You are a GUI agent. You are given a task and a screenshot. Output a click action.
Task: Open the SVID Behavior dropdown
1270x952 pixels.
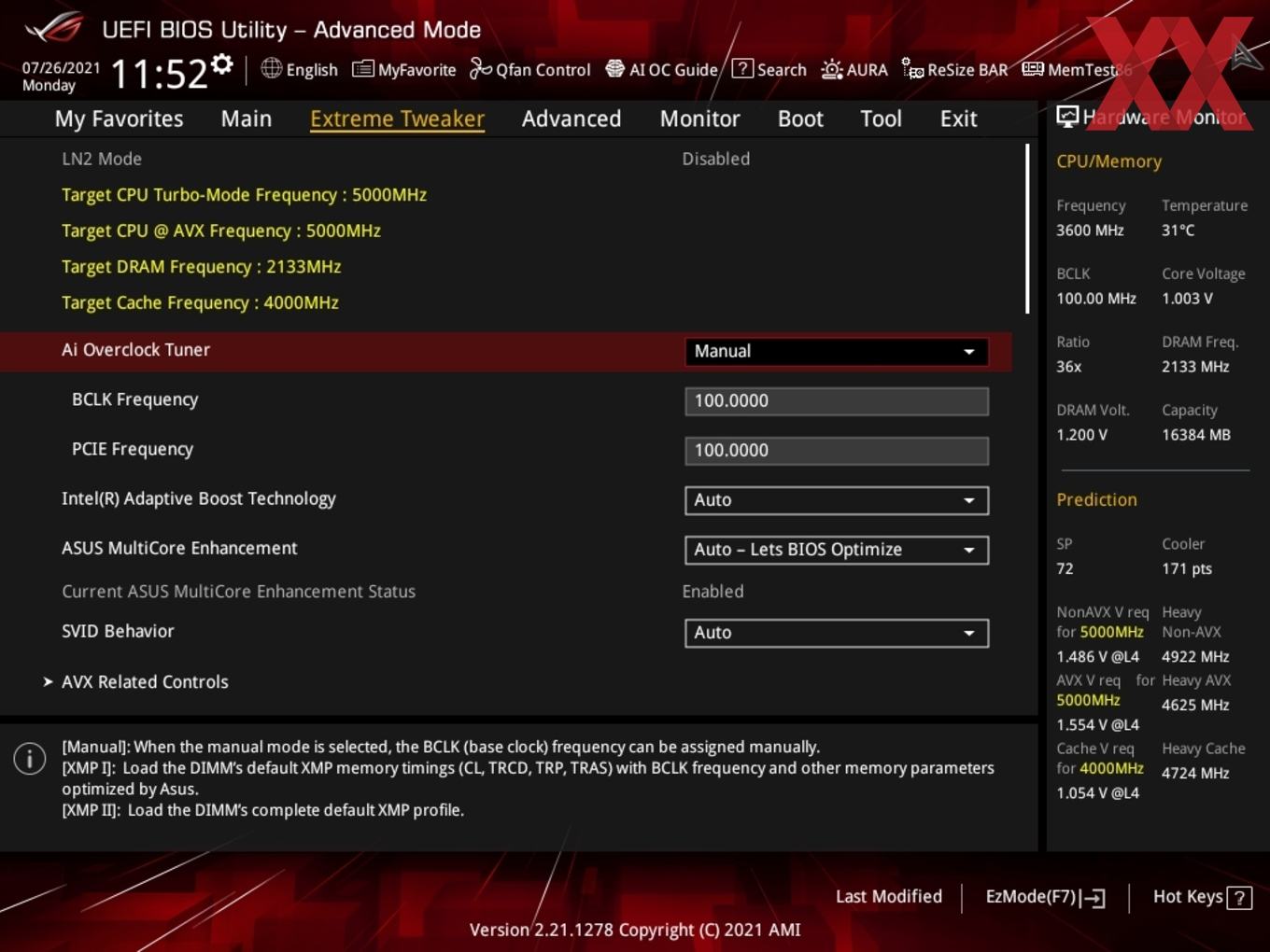point(836,633)
